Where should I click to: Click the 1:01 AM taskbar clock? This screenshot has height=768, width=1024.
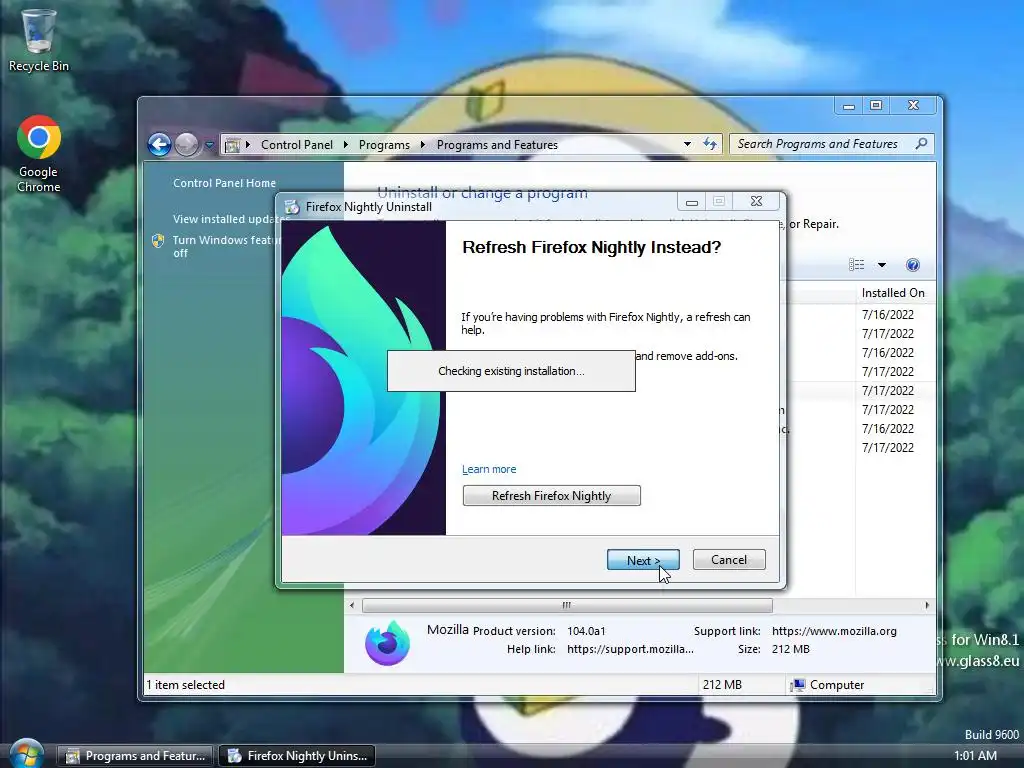point(975,756)
